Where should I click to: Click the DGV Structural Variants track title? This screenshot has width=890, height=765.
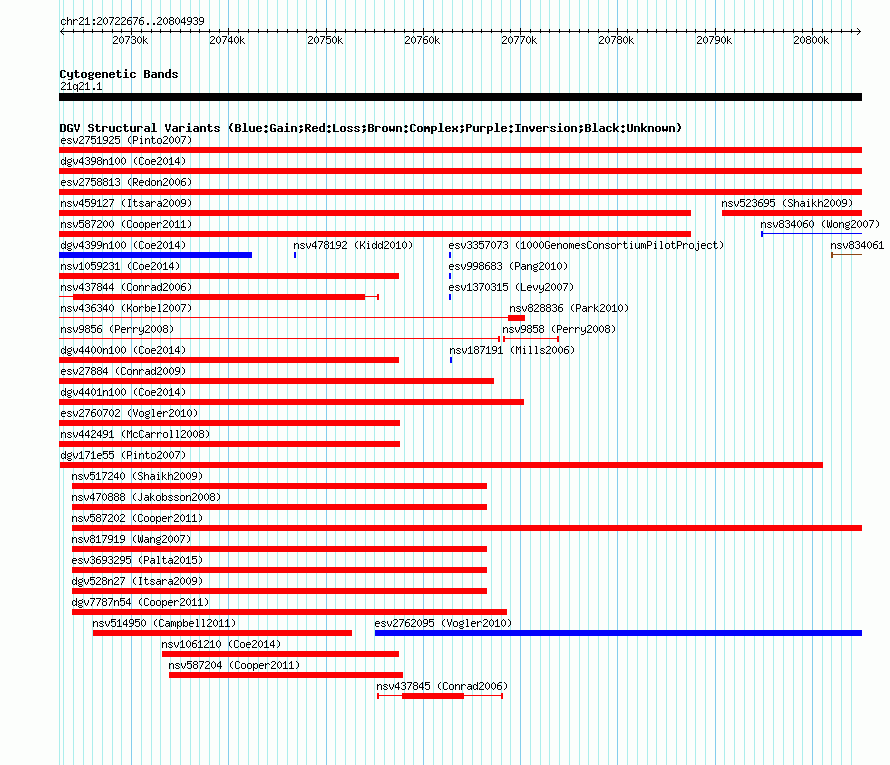coord(371,128)
